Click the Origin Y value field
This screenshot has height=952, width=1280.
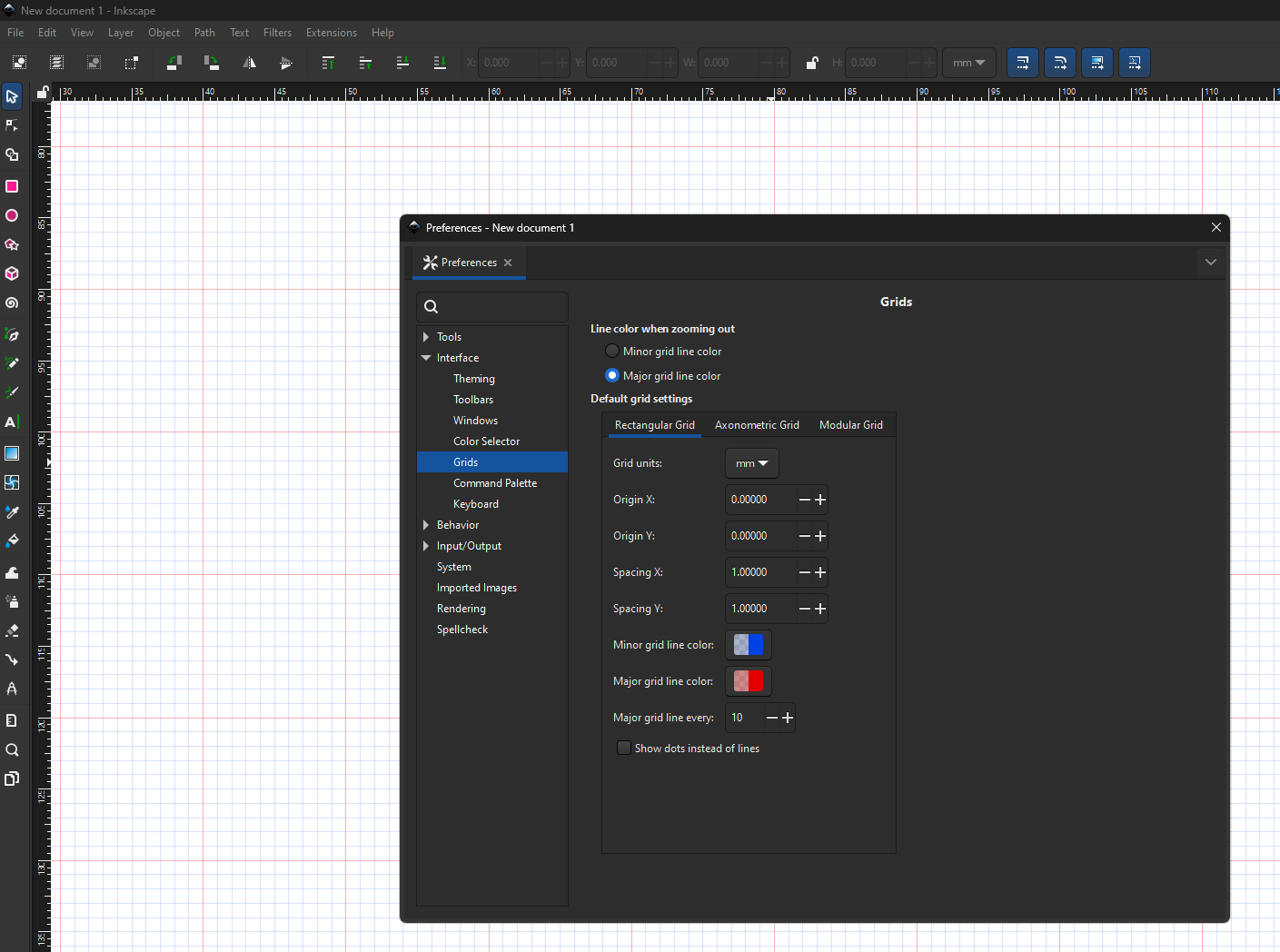point(761,536)
